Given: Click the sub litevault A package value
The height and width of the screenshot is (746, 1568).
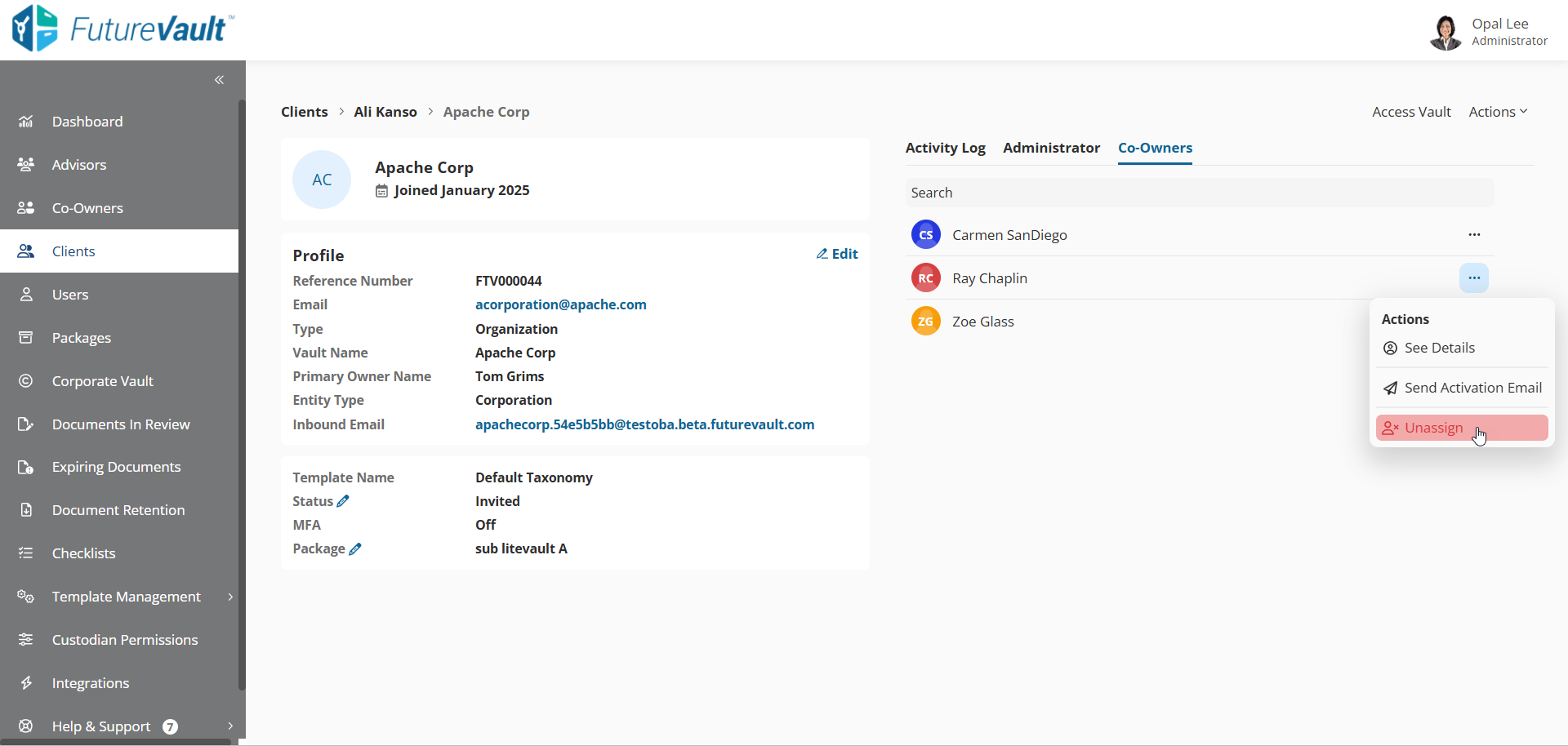Looking at the screenshot, I should pyautogui.click(x=521, y=548).
